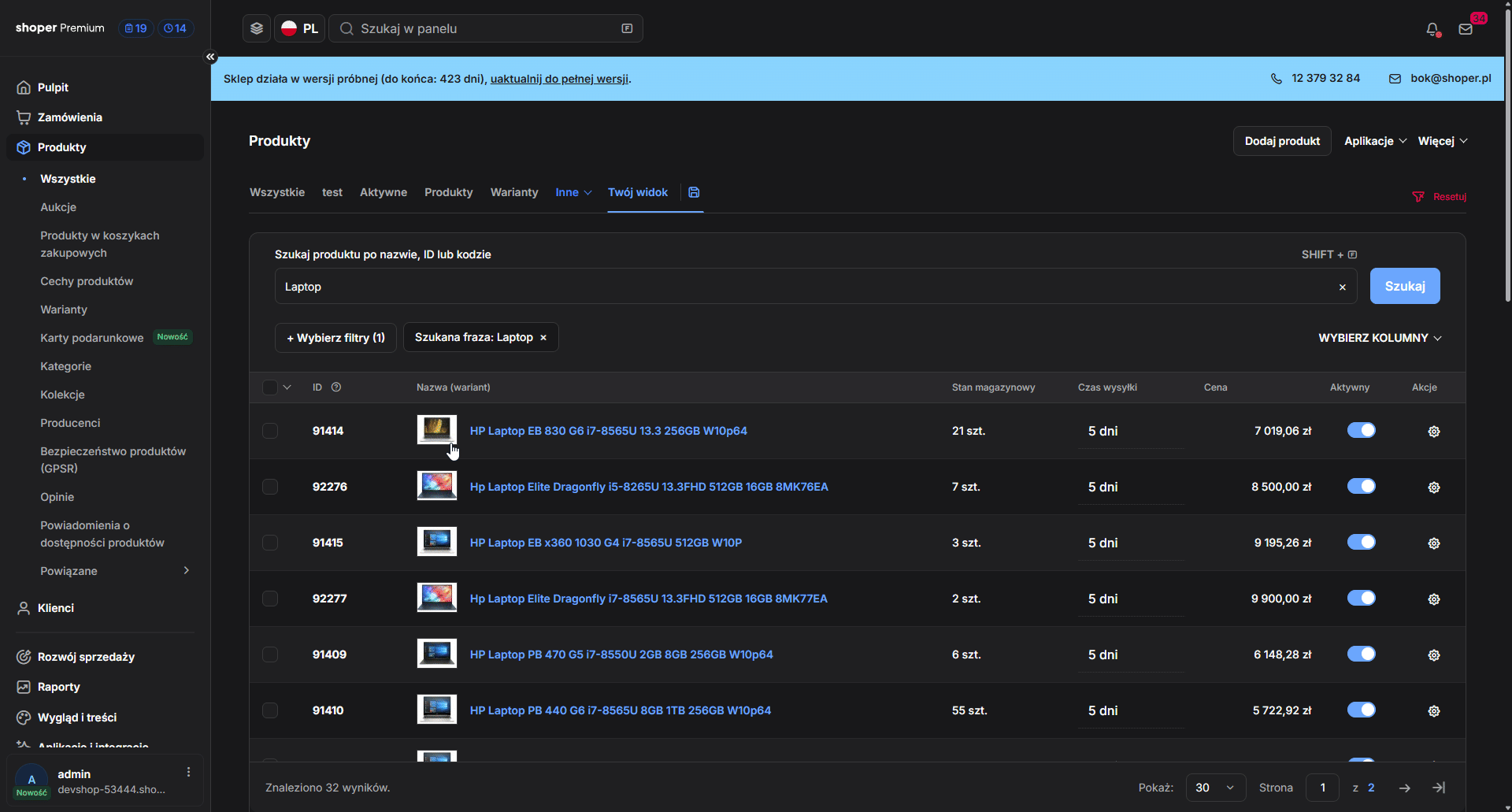Click the Zamówienia cart icon
Viewport: 1512px width, 812px height.
pyautogui.click(x=24, y=117)
